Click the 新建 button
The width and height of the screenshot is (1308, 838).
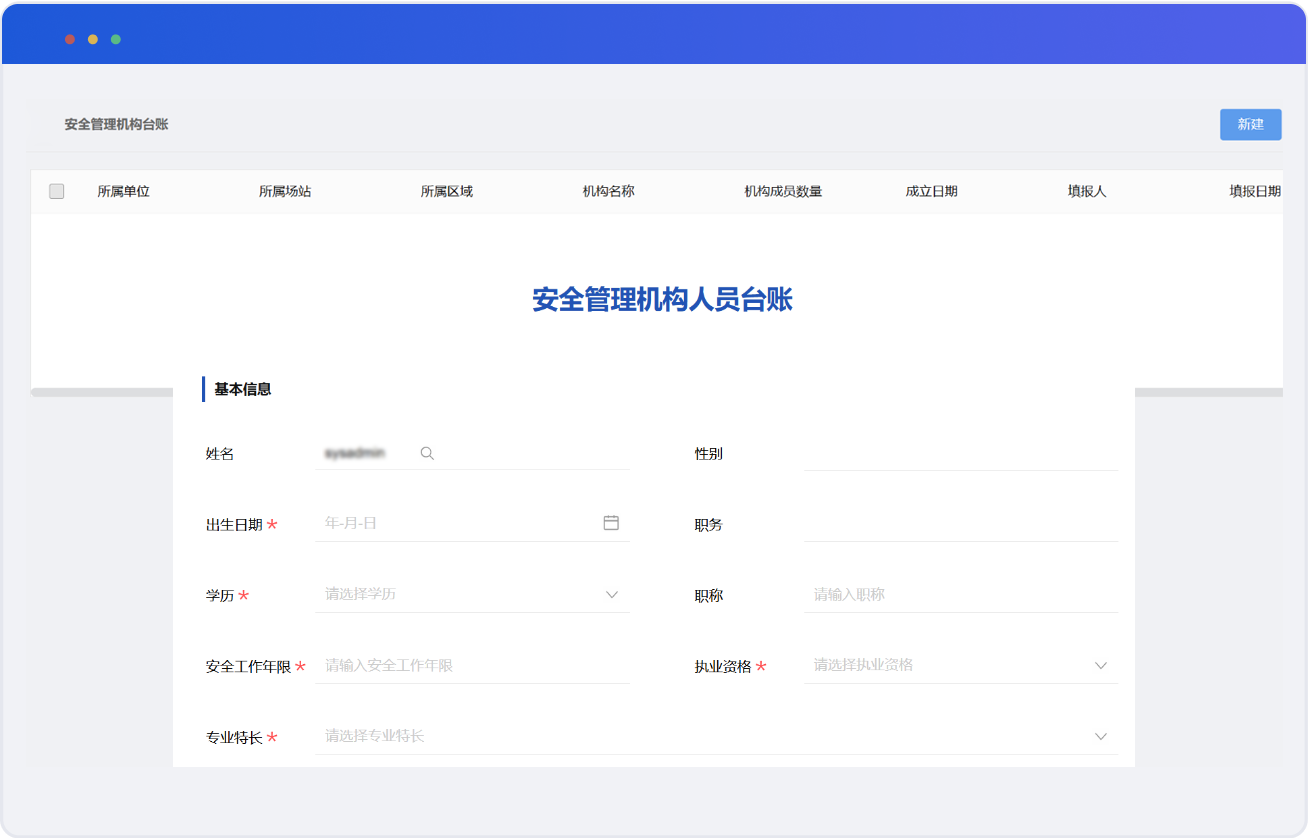(1250, 124)
